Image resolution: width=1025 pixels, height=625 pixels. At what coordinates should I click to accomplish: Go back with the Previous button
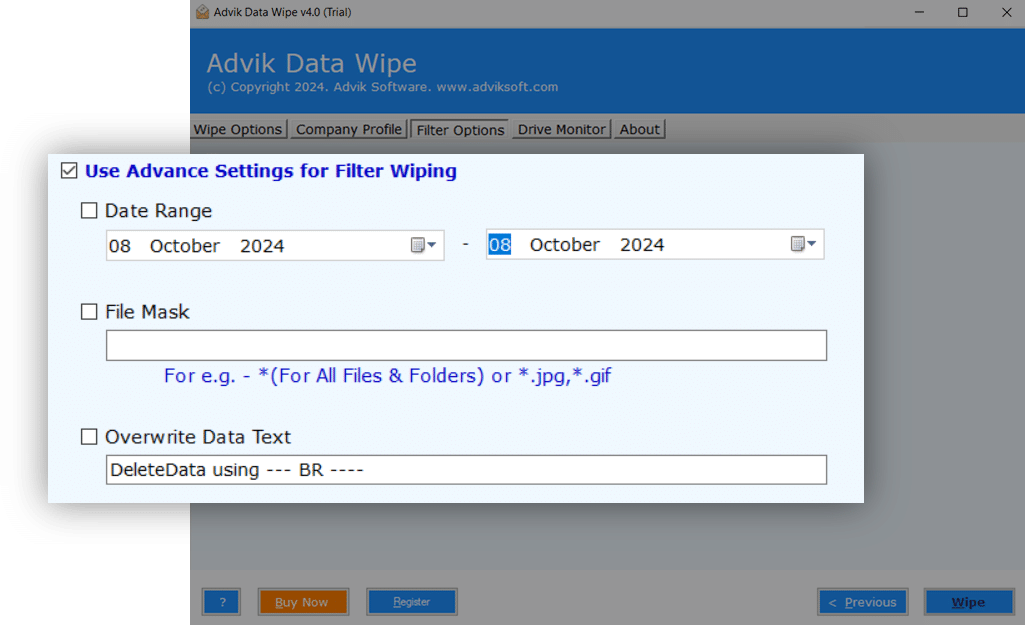(862, 602)
